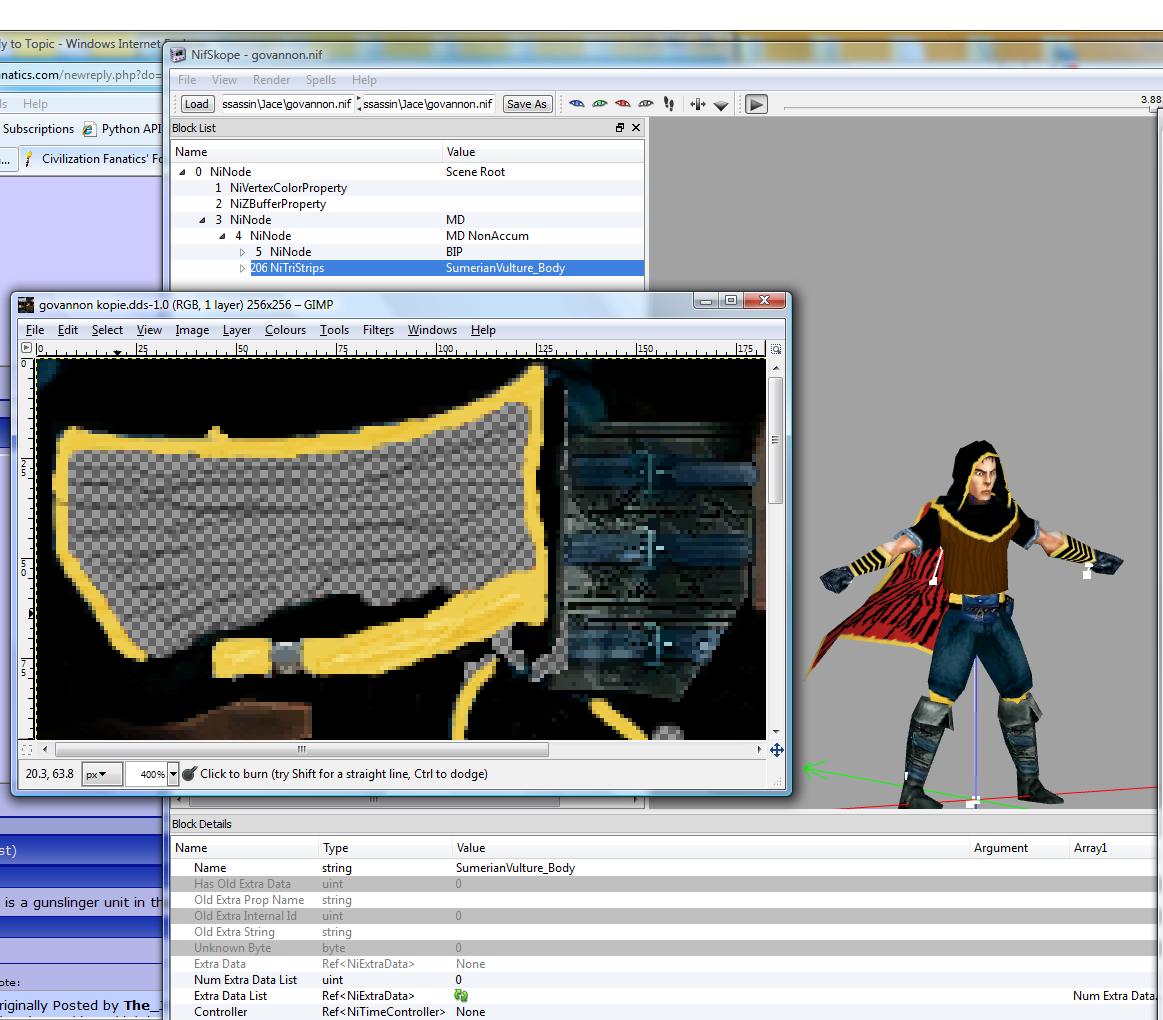Open the GIMP Filters menu
The width and height of the screenshot is (1163, 1020).
[378, 330]
